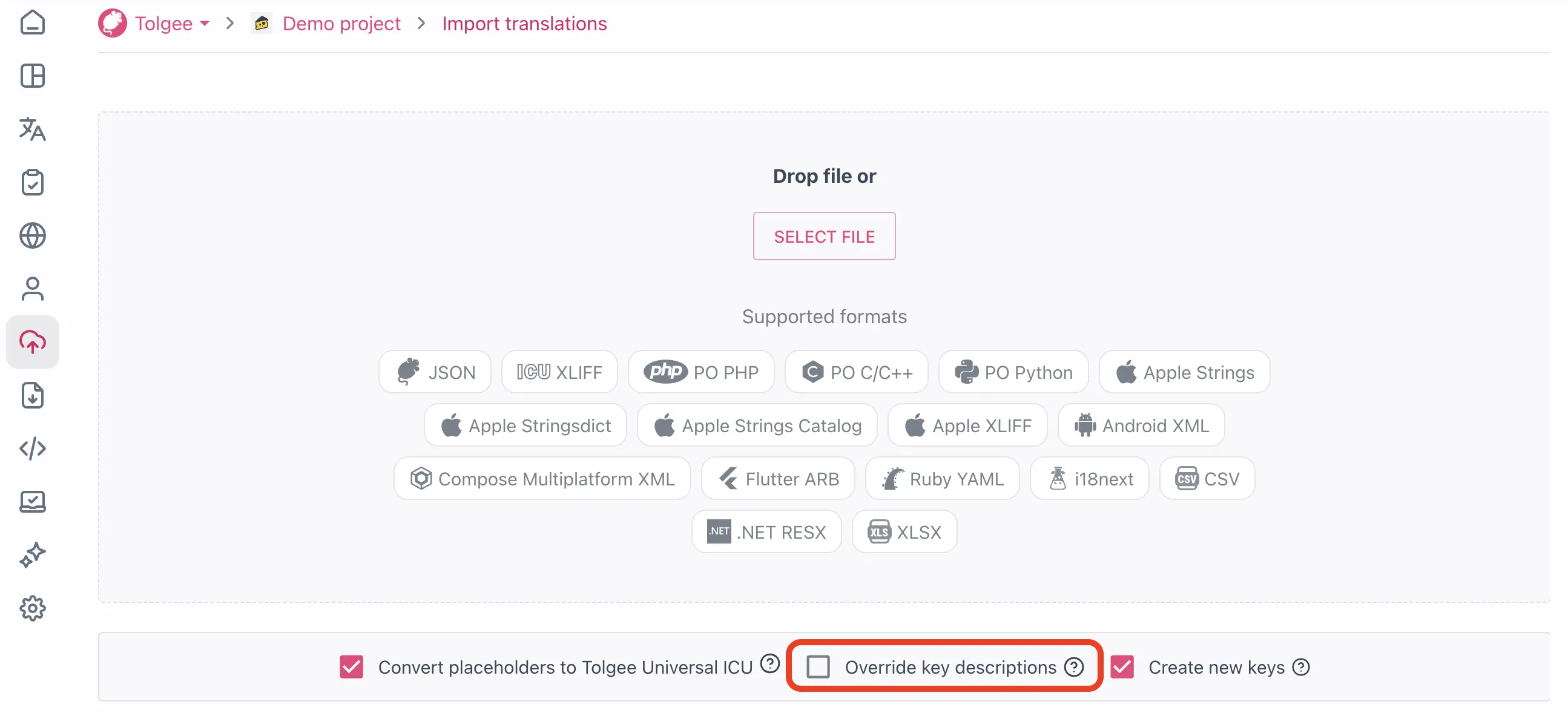
Task: Select the Translations language icon in sidebar
Action: tap(32, 130)
